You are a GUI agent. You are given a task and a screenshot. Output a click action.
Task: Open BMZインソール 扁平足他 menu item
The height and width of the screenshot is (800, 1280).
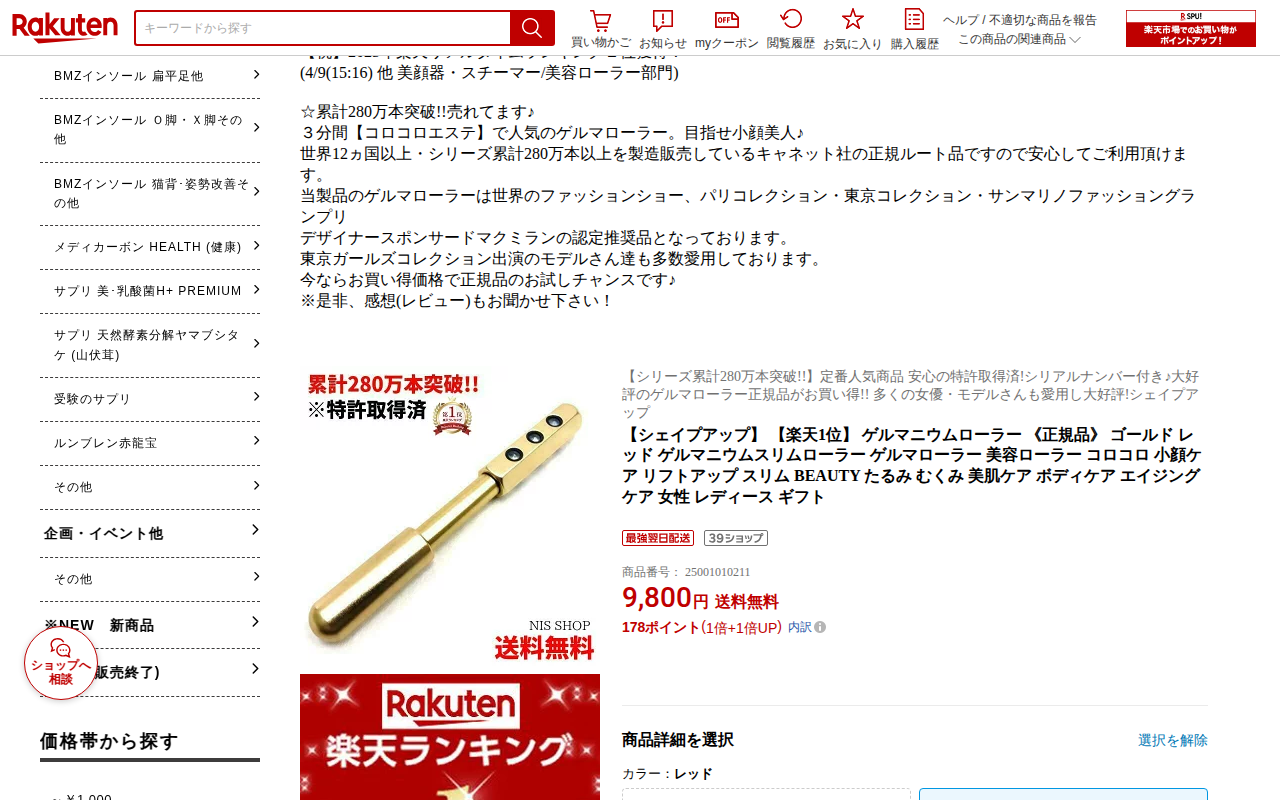pos(150,76)
